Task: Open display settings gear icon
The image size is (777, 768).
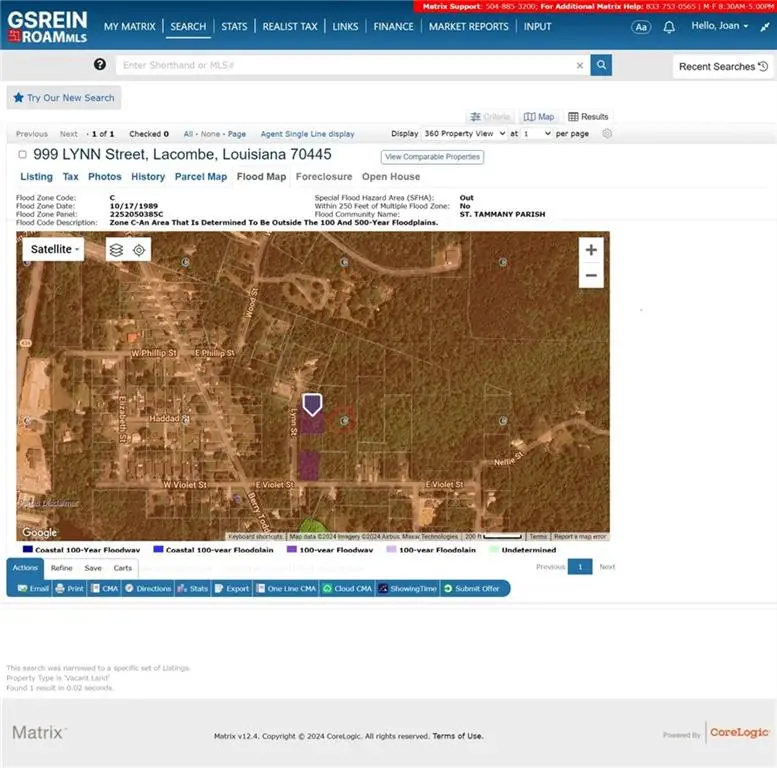Action: 607,134
